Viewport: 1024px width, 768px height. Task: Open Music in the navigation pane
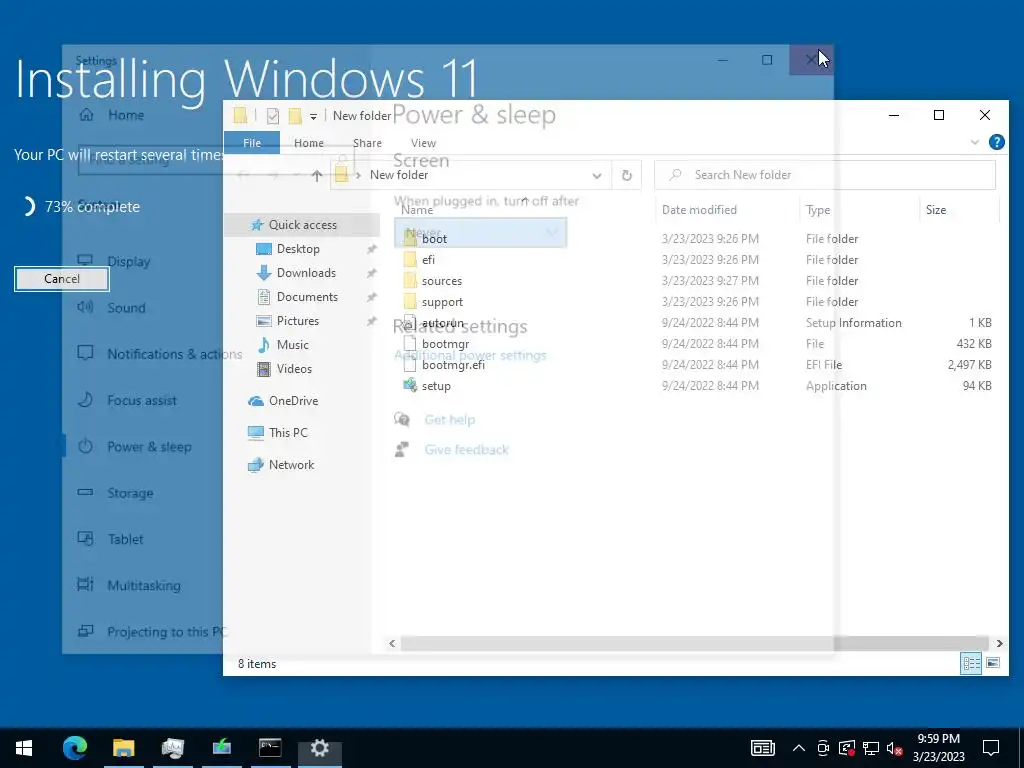click(x=292, y=345)
